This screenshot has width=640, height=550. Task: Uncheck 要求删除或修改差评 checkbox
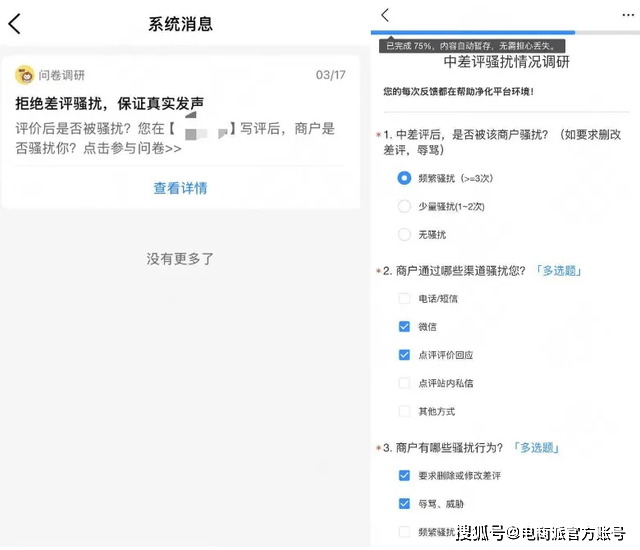pos(404,476)
